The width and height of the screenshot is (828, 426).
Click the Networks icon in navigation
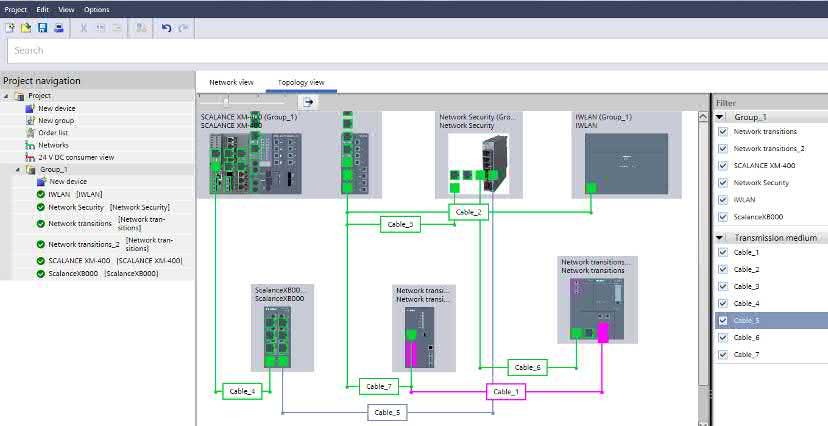(30, 145)
